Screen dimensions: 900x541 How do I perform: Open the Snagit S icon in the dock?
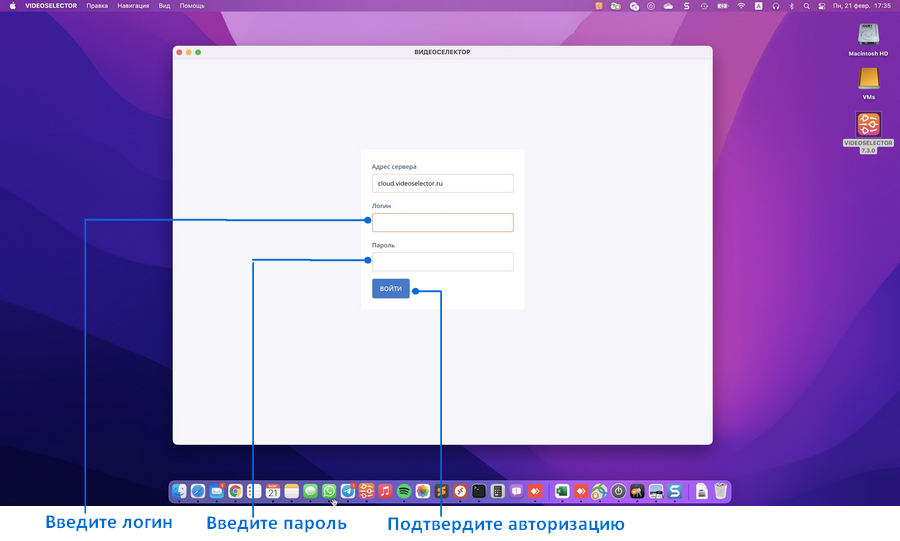click(675, 491)
